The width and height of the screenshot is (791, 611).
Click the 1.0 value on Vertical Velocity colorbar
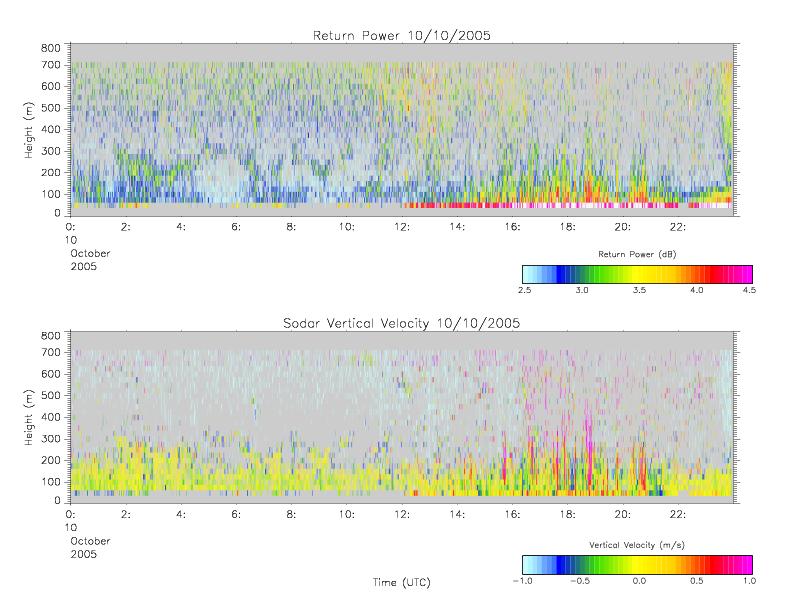(x=749, y=581)
